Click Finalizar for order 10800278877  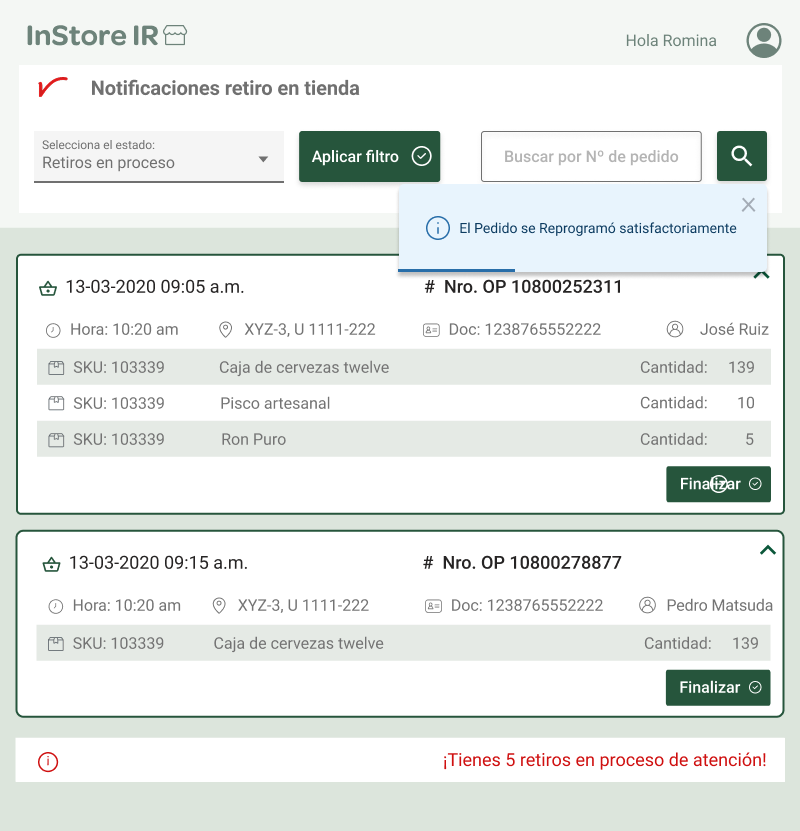click(718, 687)
